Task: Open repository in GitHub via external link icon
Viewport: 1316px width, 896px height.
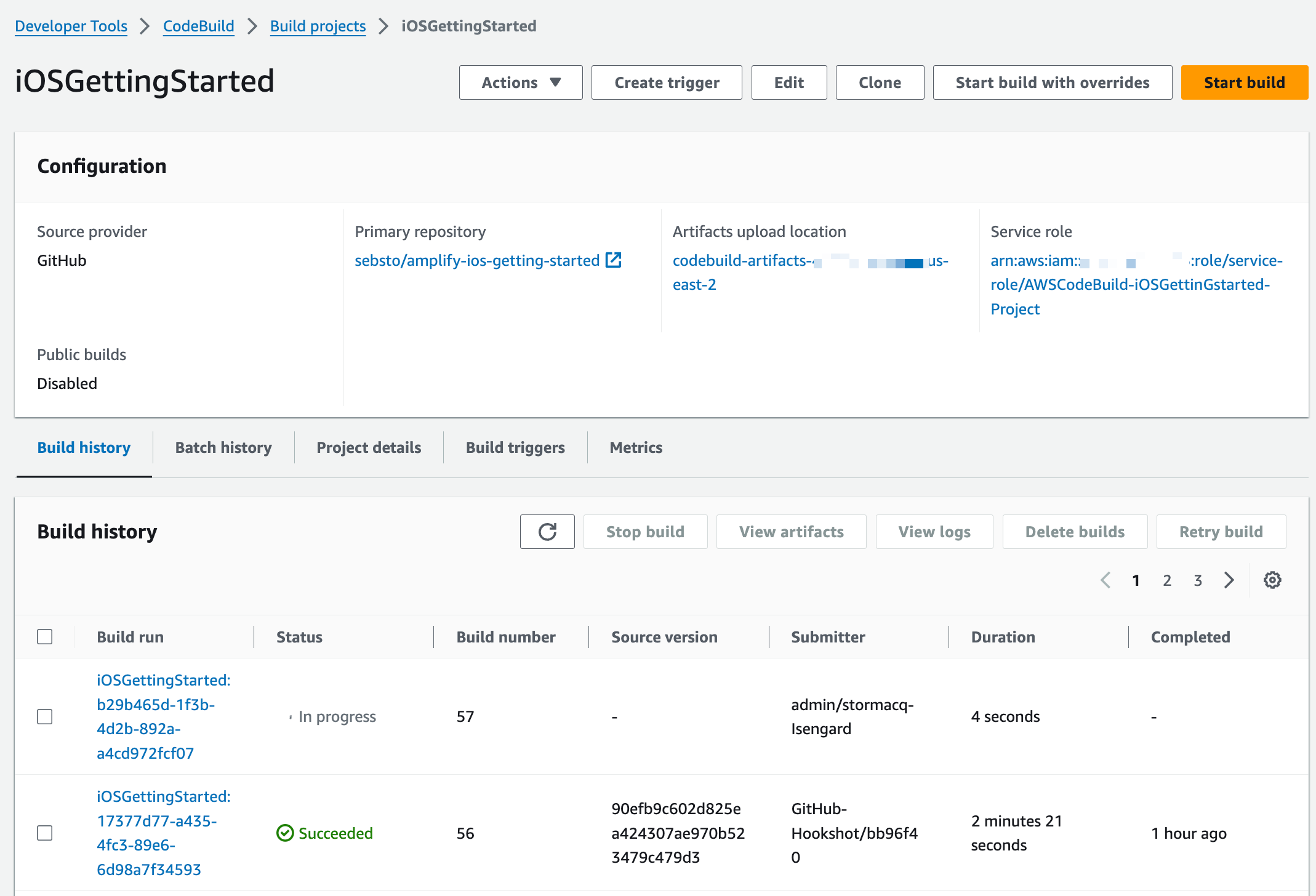Action: 613,260
